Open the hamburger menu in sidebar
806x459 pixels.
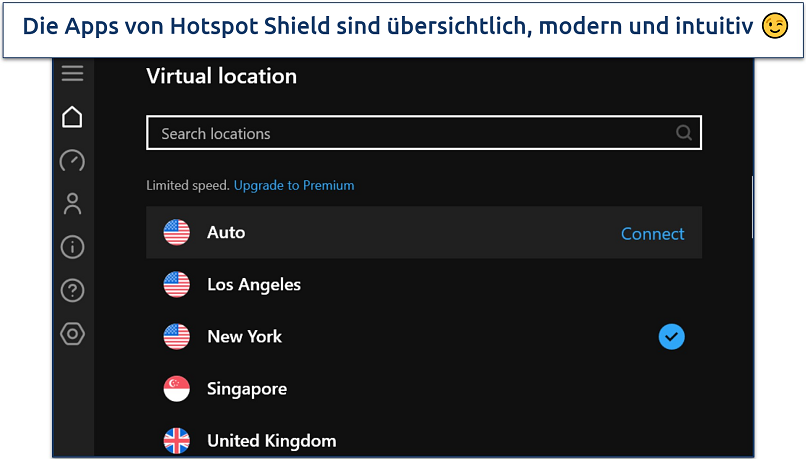[x=72, y=73]
